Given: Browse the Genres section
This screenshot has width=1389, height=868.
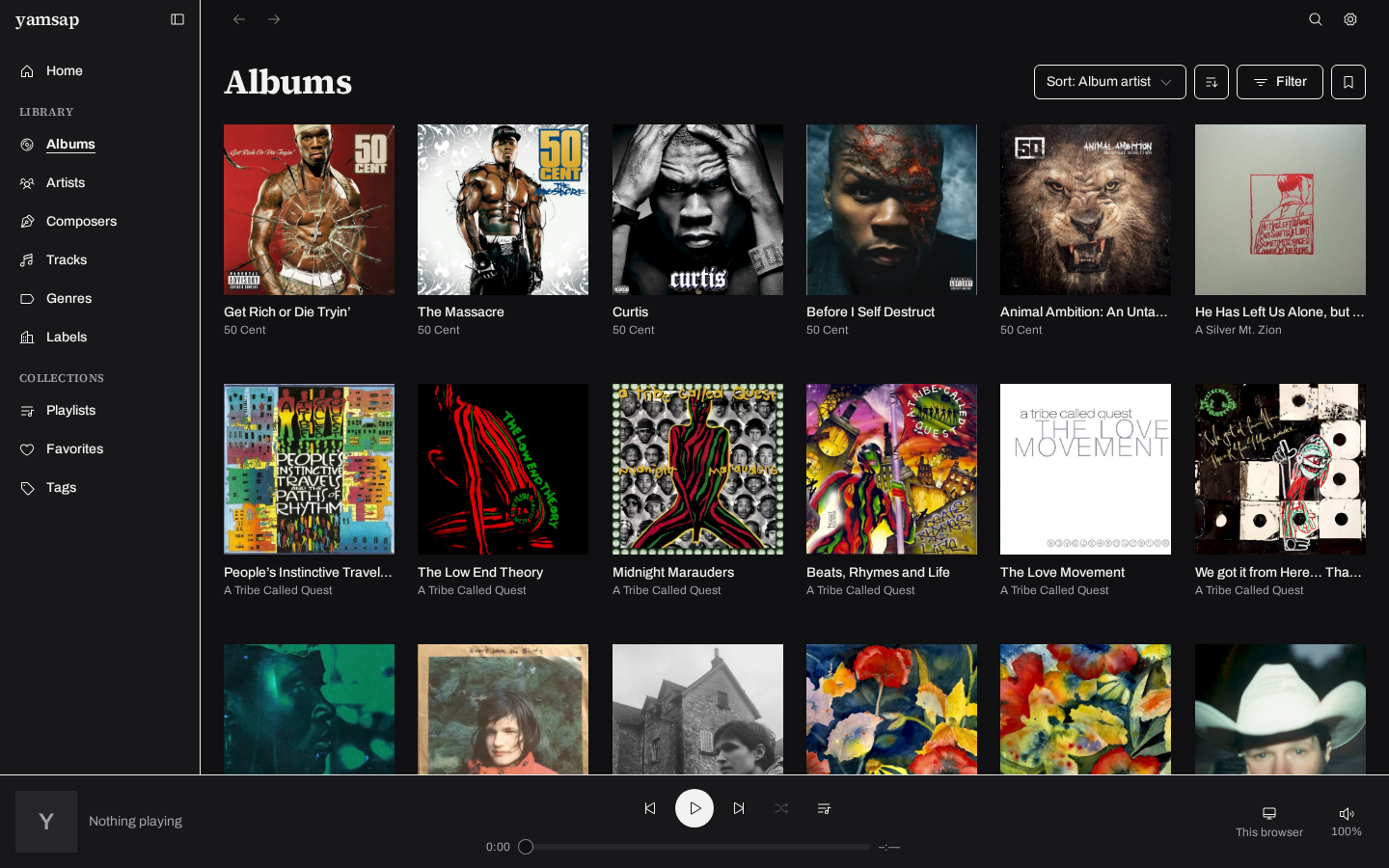Looking at the screenshot, I should tap(69, 299).
